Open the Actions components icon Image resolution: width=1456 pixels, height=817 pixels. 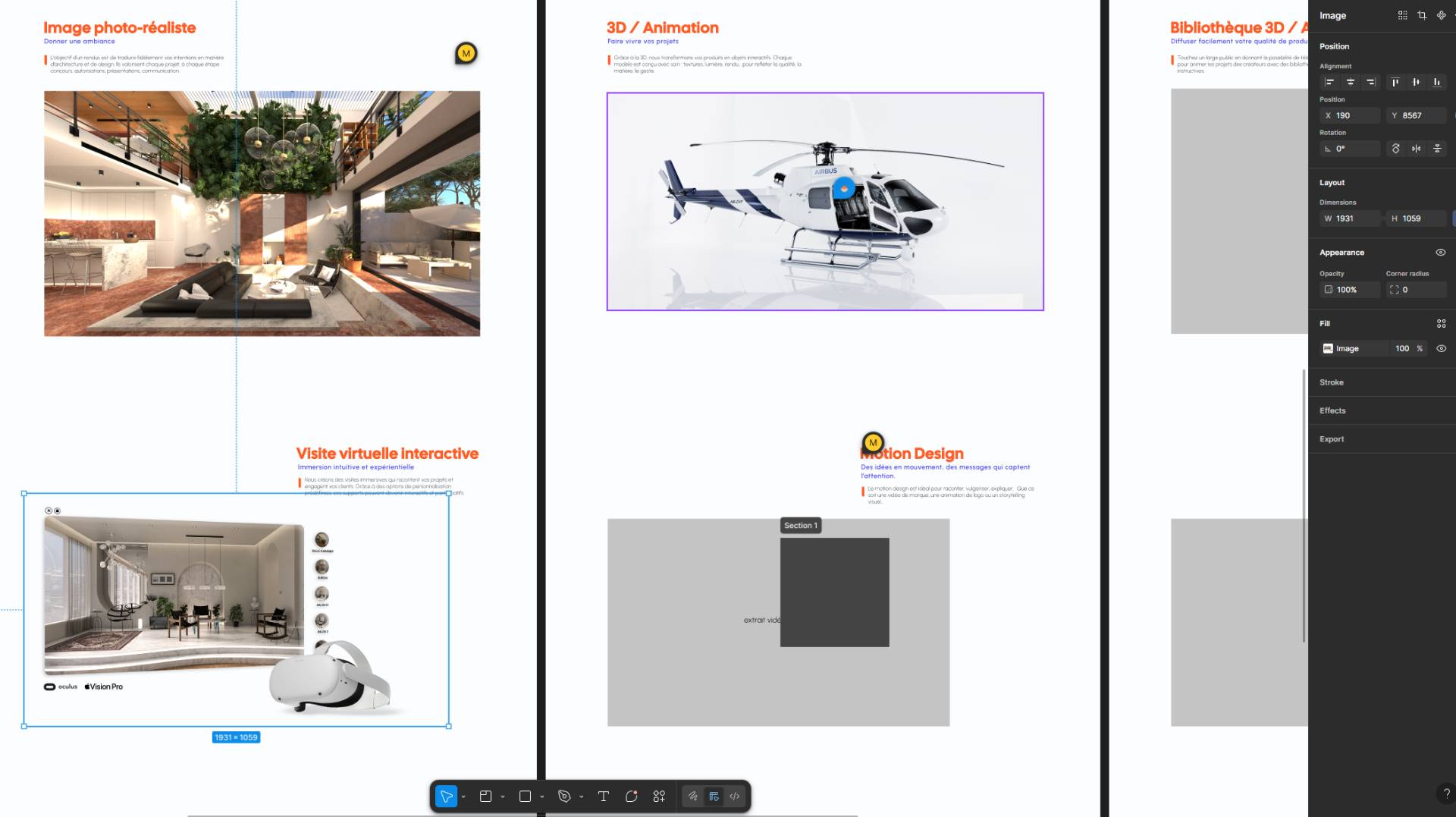click(x=659, y=797)
